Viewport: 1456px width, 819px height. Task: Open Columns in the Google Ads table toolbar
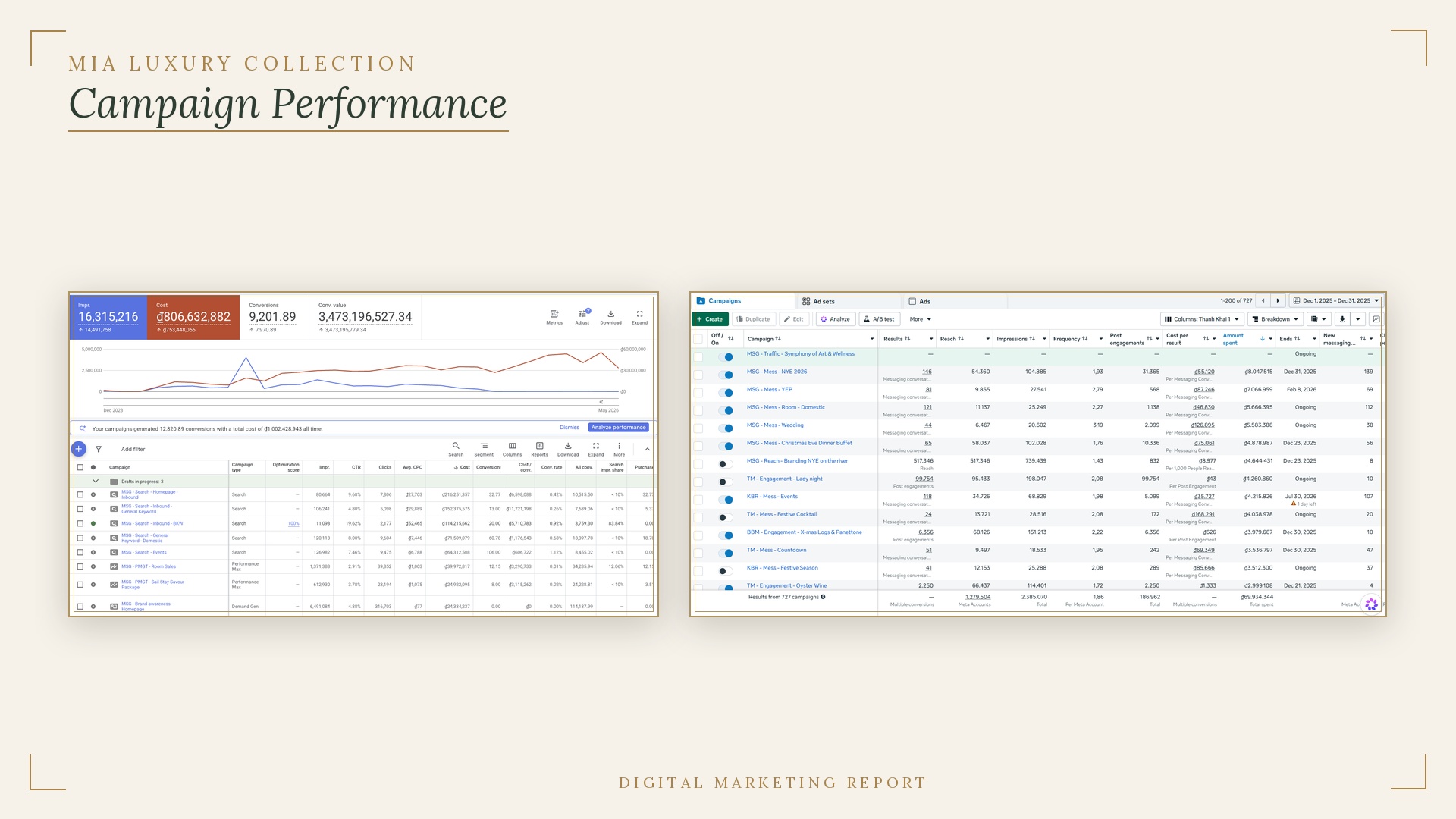pyautogui.click(x=512, y=449)
